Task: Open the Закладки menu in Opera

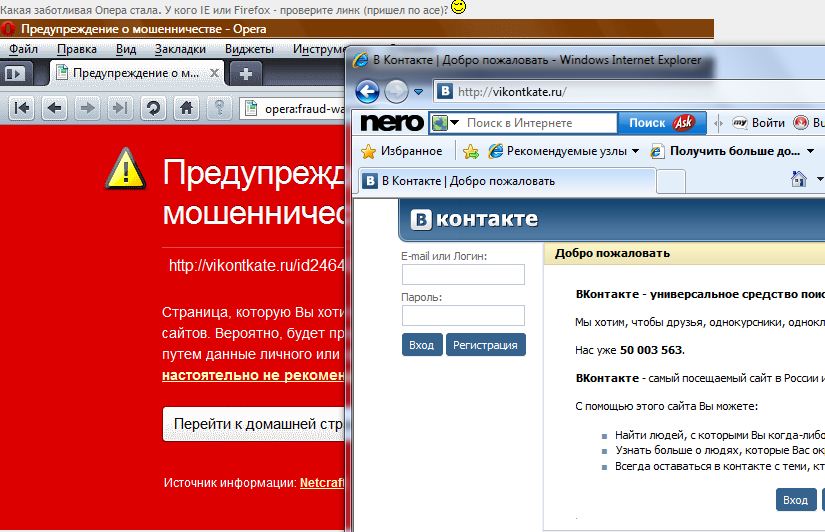Action: coord(180,49)
